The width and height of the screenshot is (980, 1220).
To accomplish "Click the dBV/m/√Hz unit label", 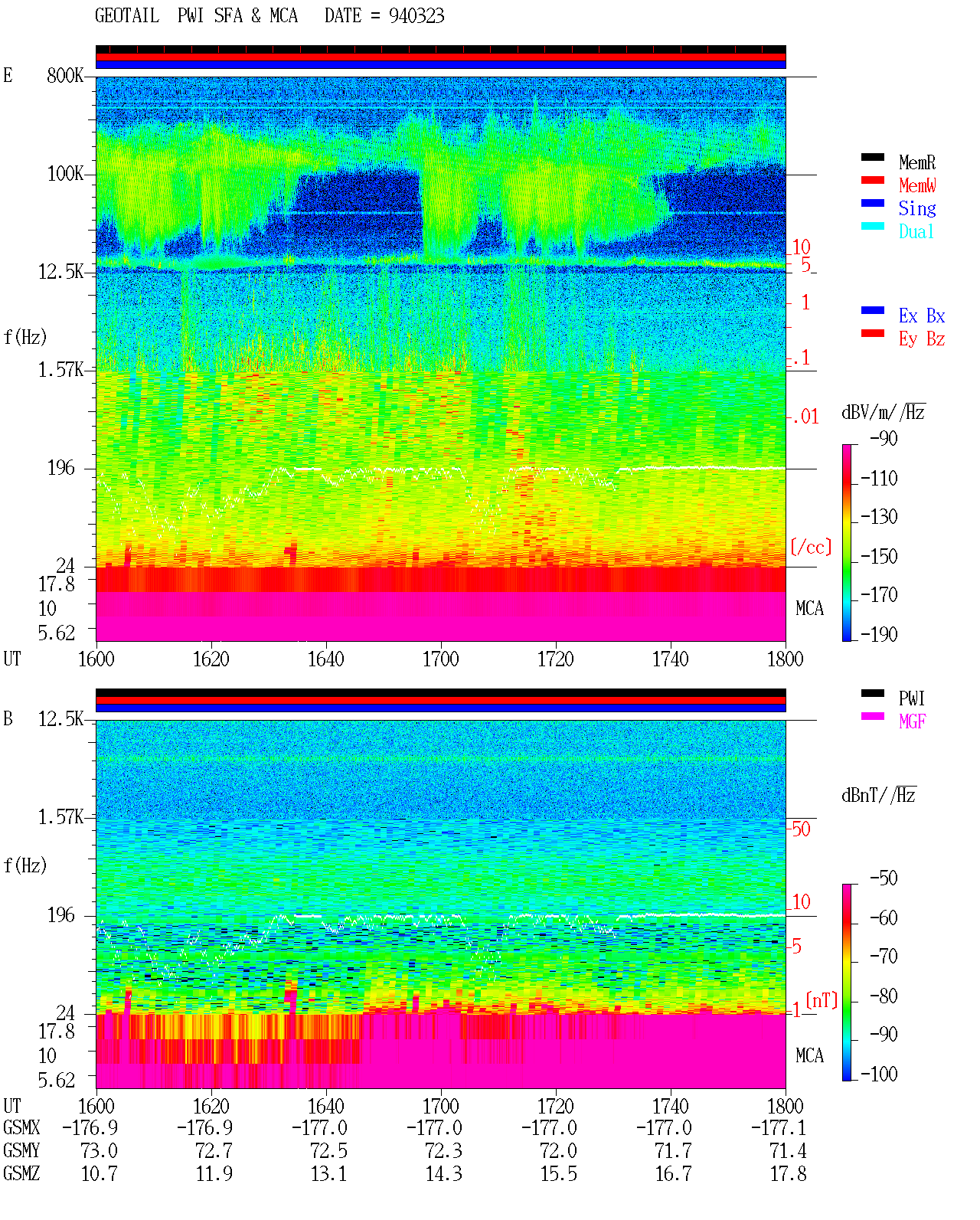I will (x=884, y=412).
